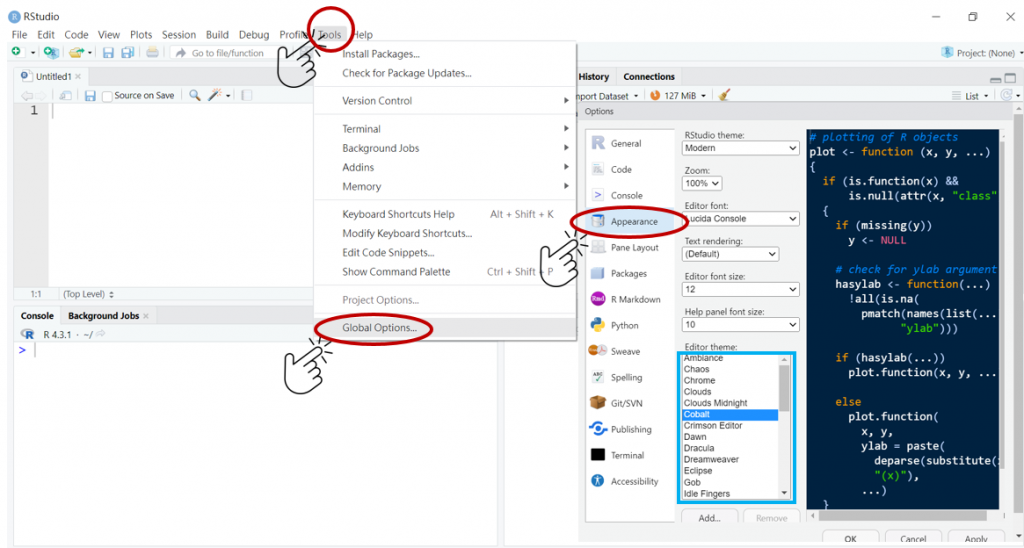Click the Show in new window icon
Viewport: 1024px width, 548px height.
tap(65, 95)
